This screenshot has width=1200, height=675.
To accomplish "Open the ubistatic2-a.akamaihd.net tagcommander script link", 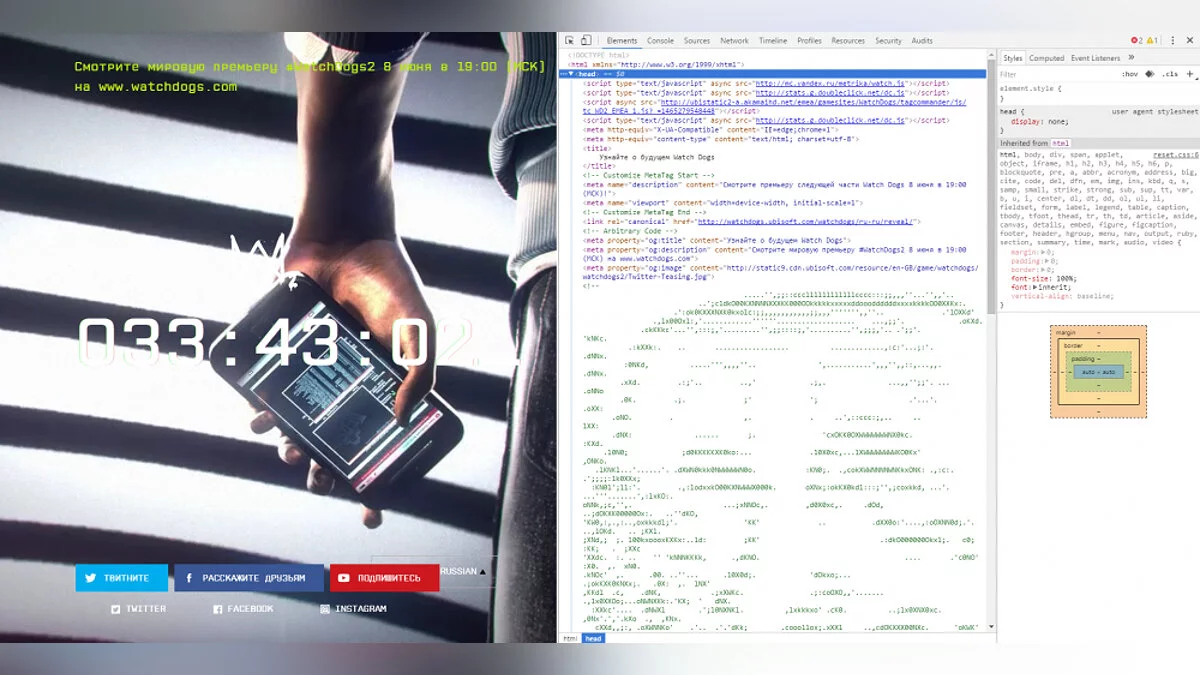I will pos(774,106).
